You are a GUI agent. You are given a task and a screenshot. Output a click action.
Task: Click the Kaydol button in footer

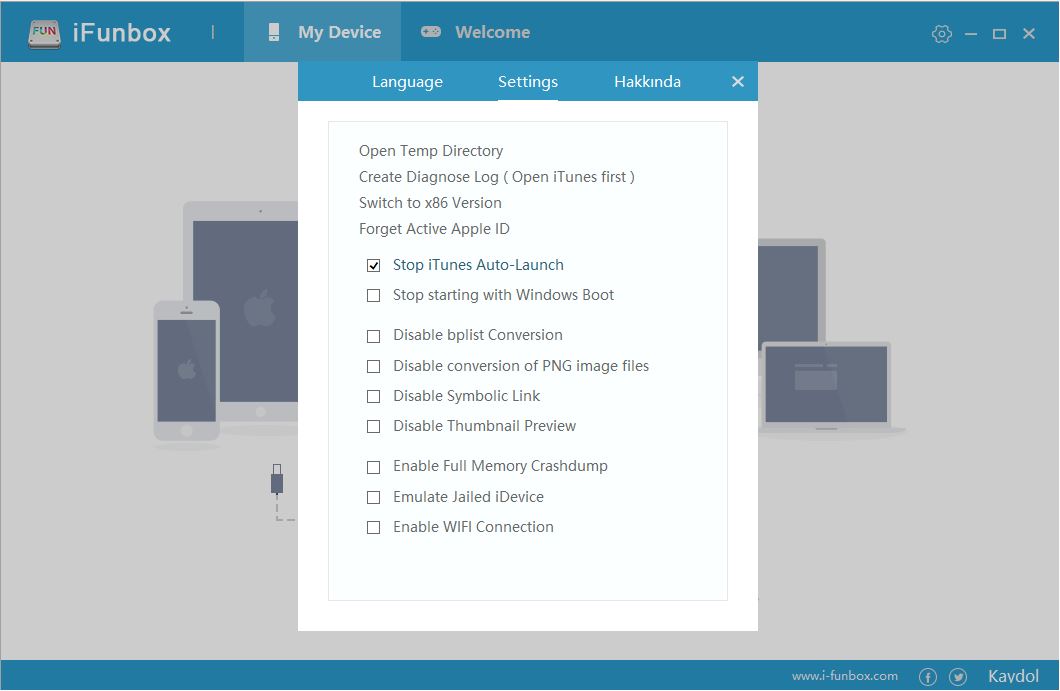click(x=1013, y=676)
